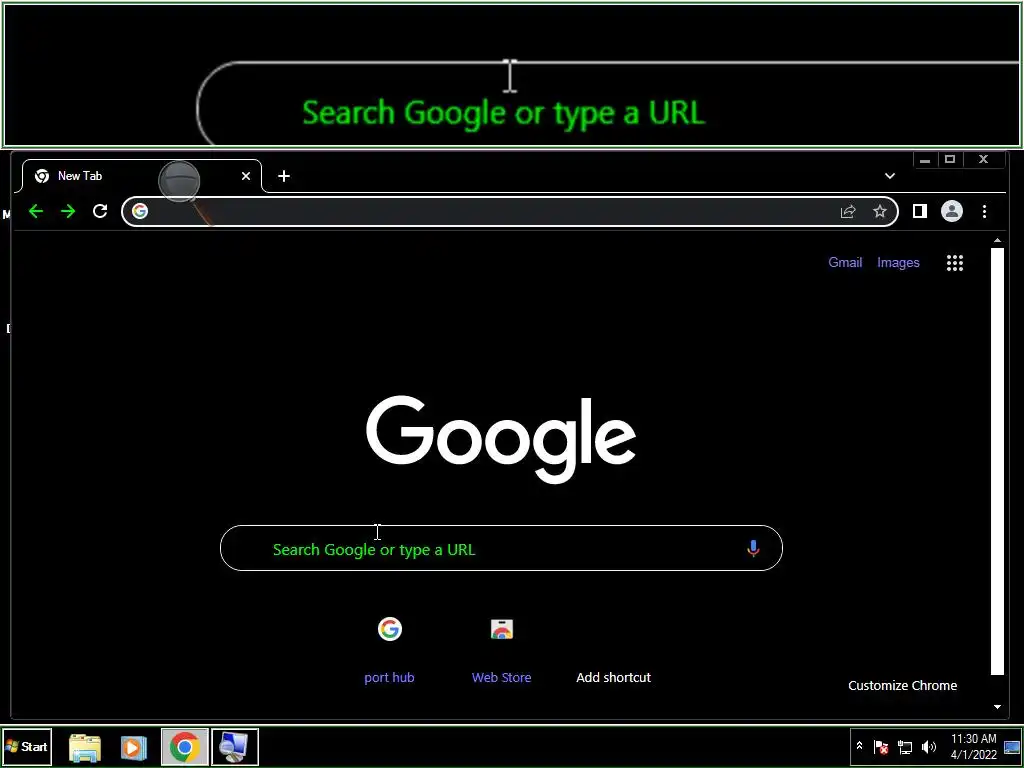The width and height of the screenshot is (1024, 768).
Task: Open the three-dot Chrome menu
Action: (984, 211)
